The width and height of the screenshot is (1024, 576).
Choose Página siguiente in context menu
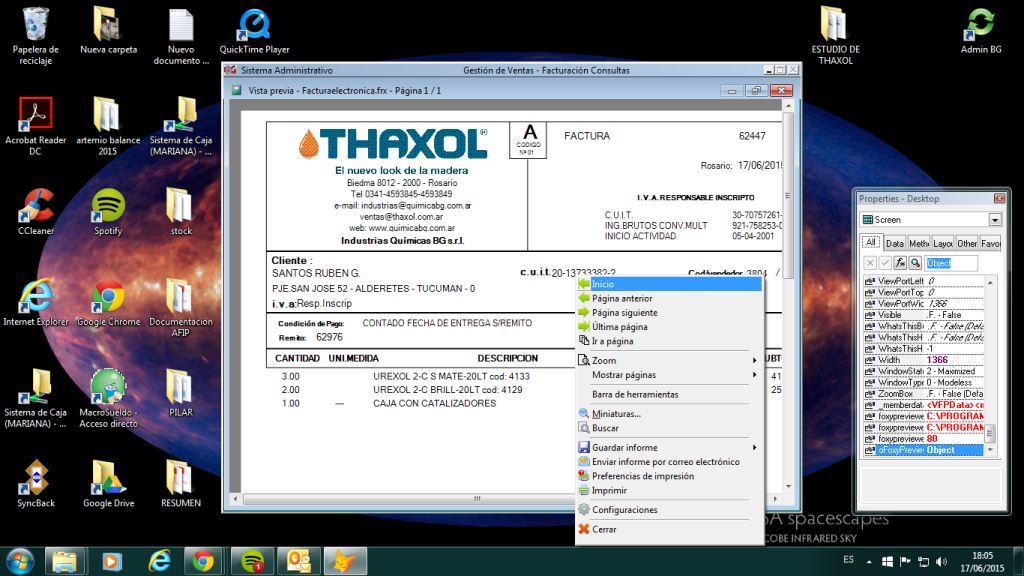669,313
